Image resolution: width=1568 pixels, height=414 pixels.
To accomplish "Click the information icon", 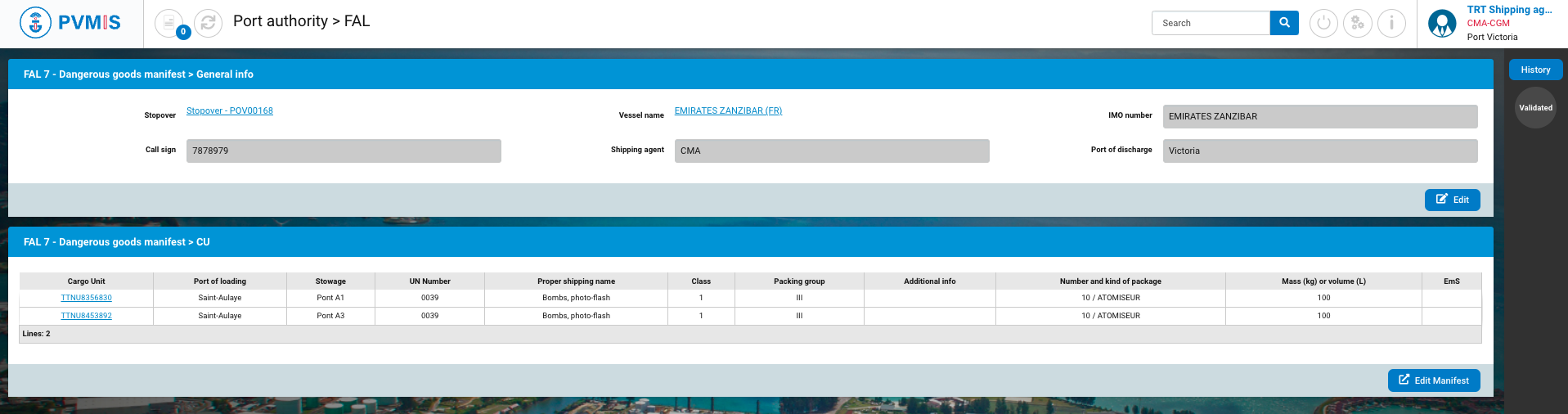I will click(x=1391, y=23).
